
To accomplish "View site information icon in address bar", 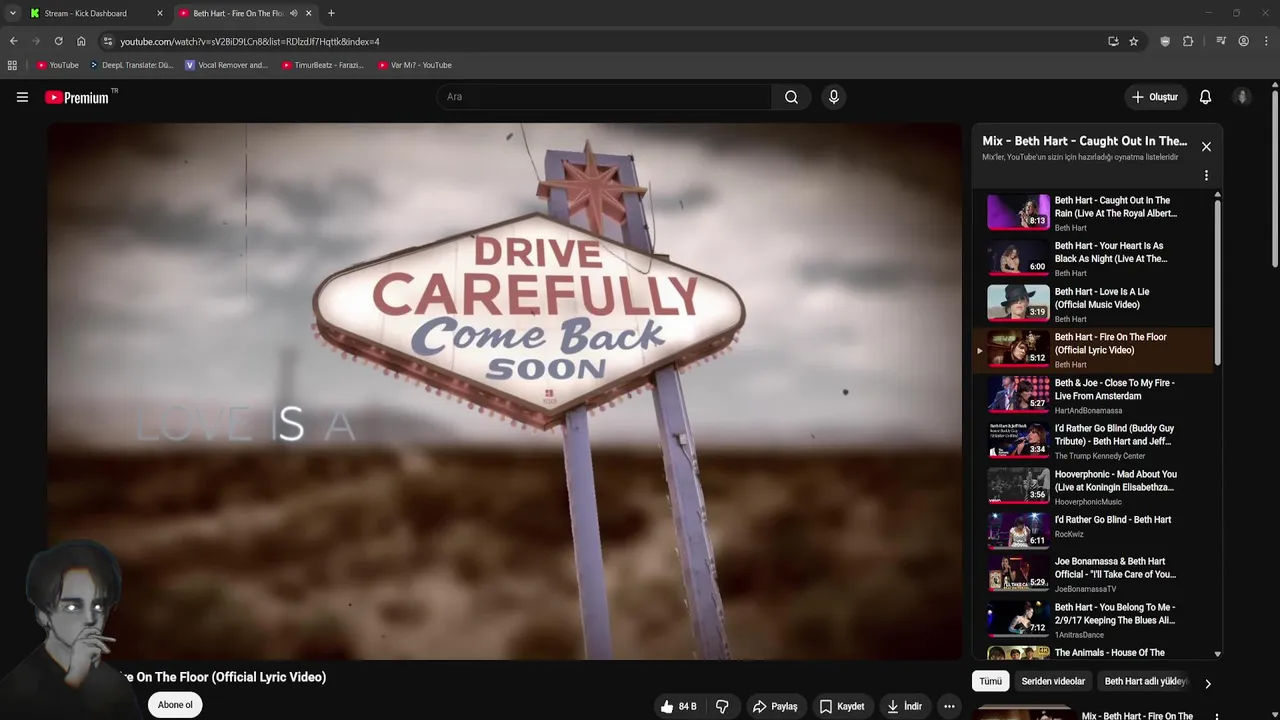I will click(108, 41).
